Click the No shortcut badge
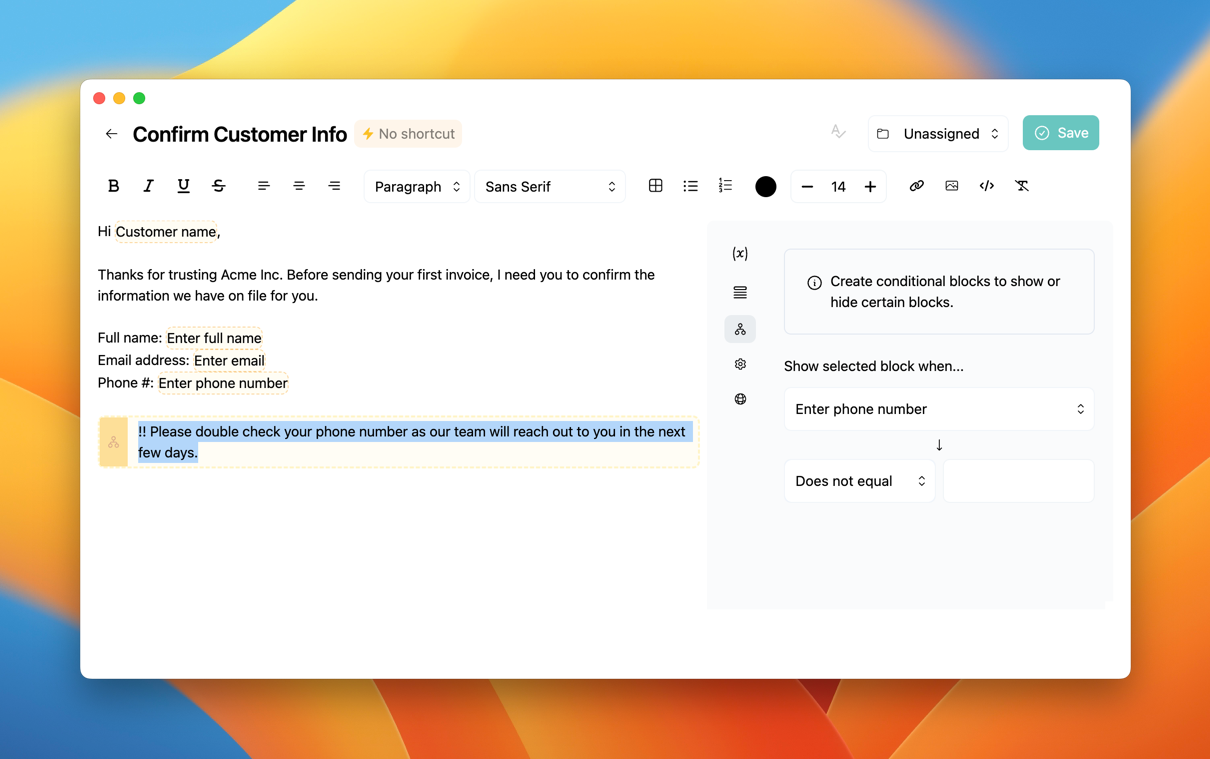This screenshot has width=1210, height=759. point(408,134)
